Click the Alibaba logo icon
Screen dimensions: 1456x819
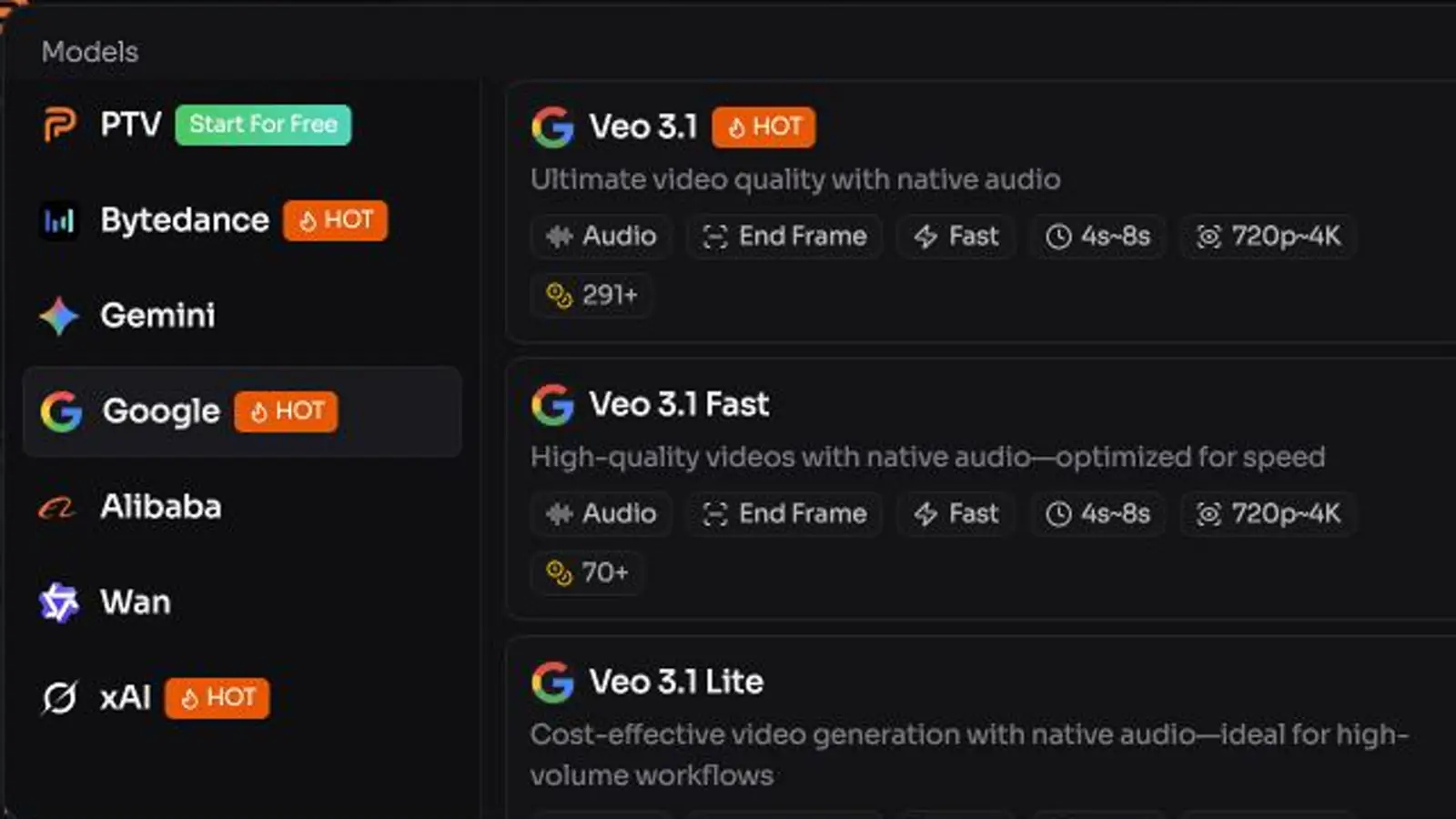[56, 507]
